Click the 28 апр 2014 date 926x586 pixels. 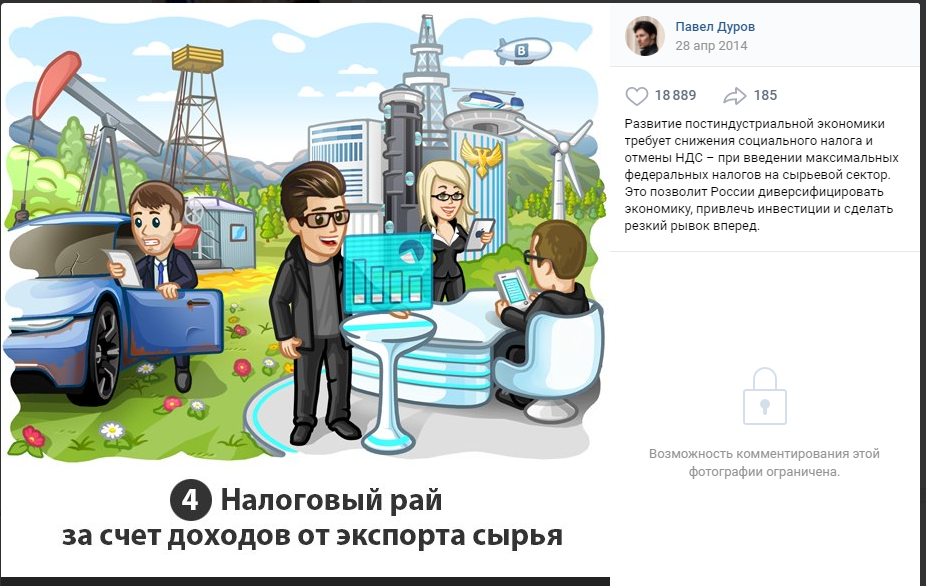711,45
